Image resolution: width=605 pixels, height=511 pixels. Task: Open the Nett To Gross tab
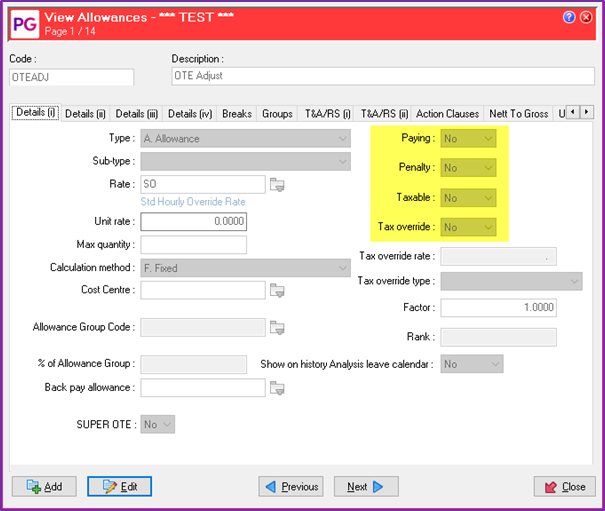point(518,114)
